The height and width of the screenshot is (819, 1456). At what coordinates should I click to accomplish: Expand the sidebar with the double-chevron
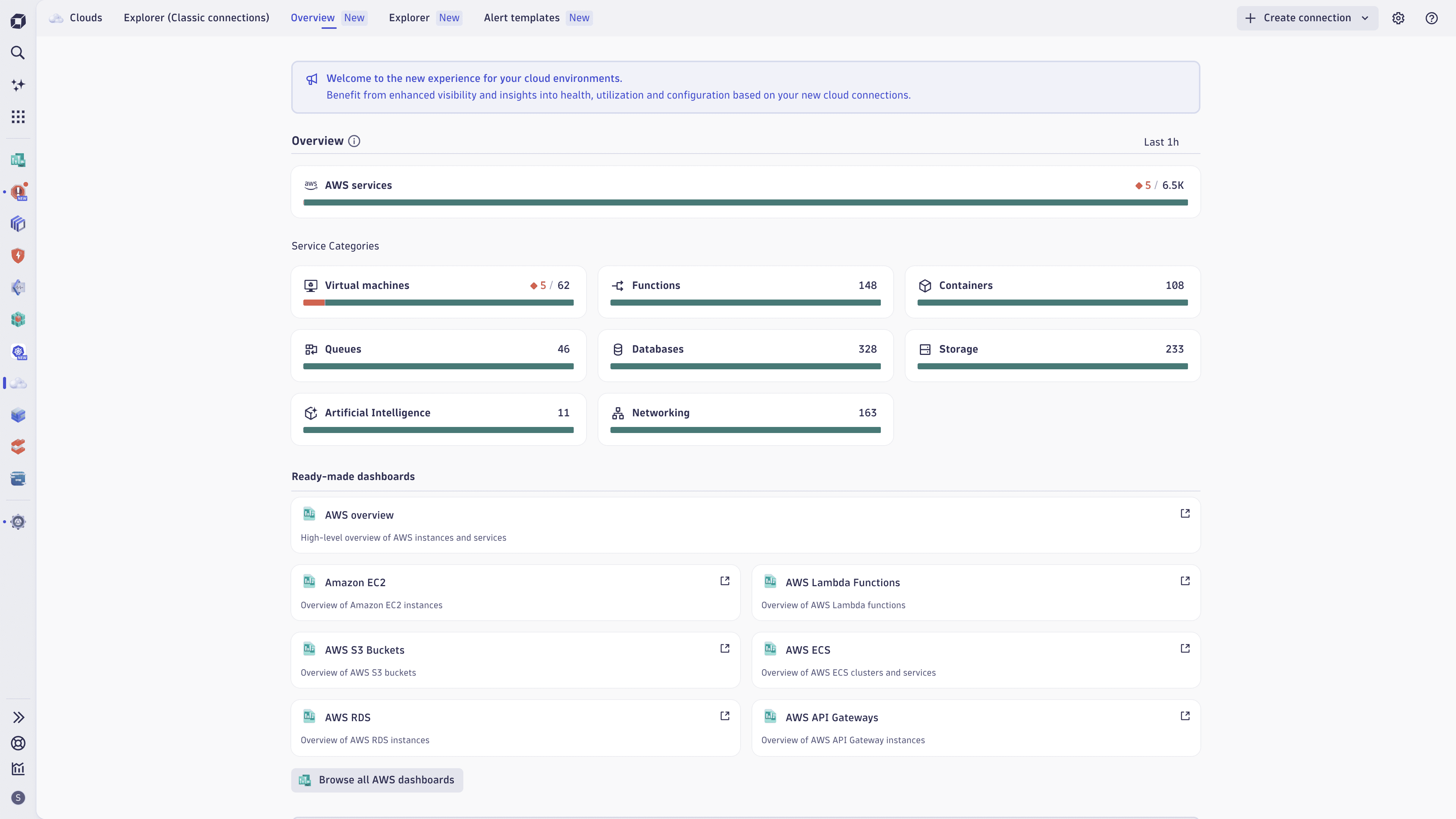(x=19, y=717)
